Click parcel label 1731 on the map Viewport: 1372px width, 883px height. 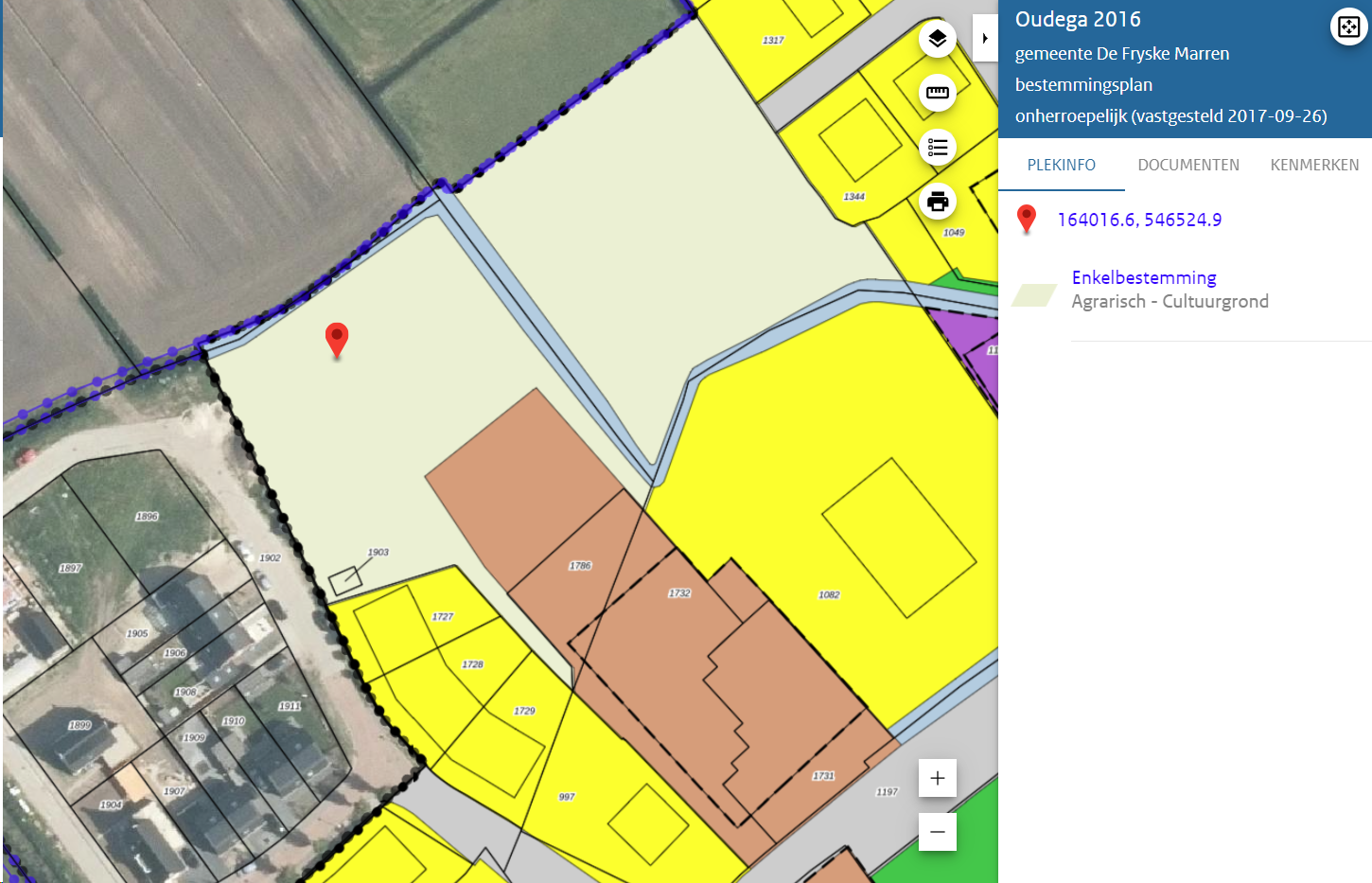click(x=824, y=776)
